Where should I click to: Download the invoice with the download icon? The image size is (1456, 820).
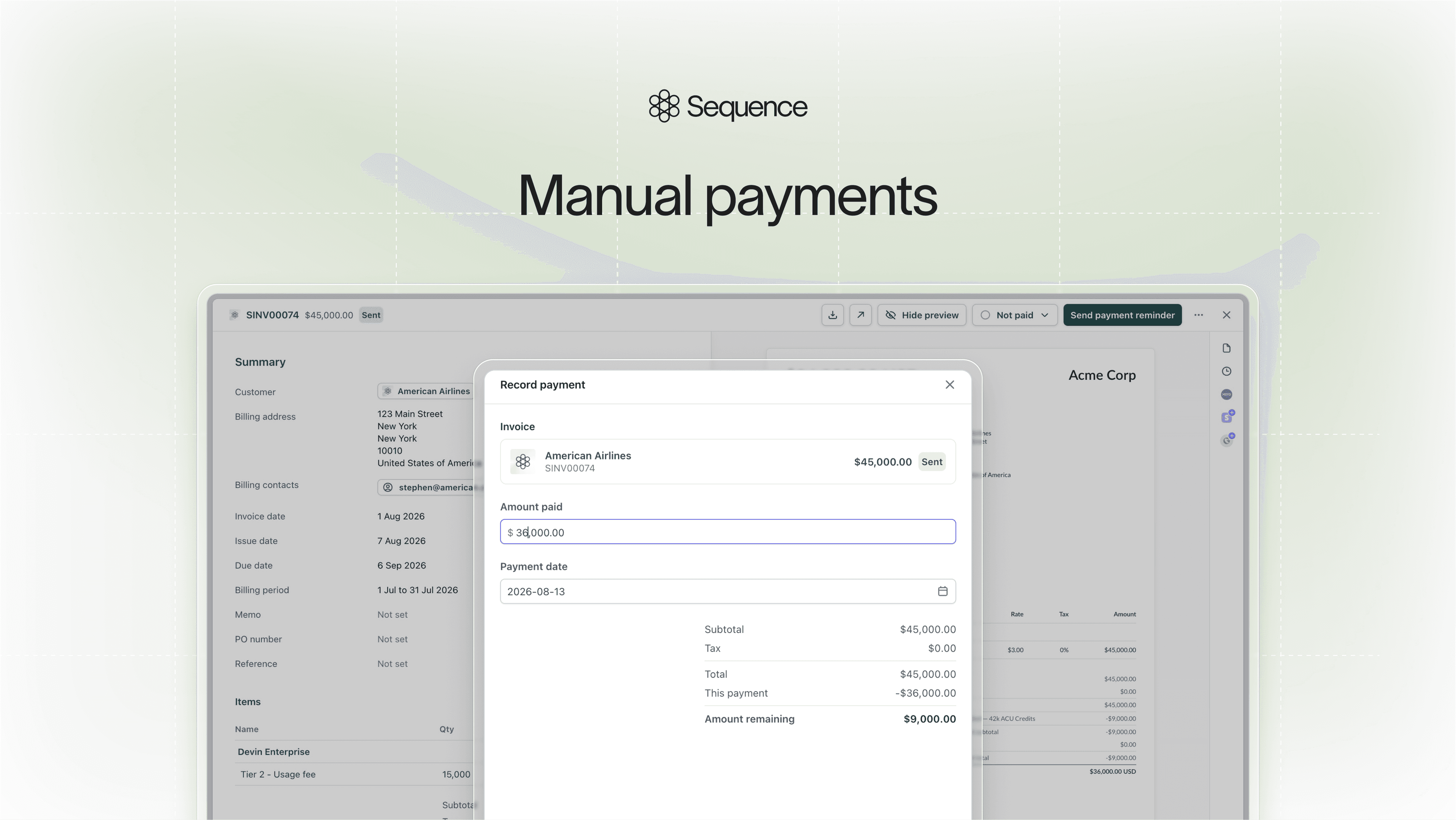click(x=833, y=315)
